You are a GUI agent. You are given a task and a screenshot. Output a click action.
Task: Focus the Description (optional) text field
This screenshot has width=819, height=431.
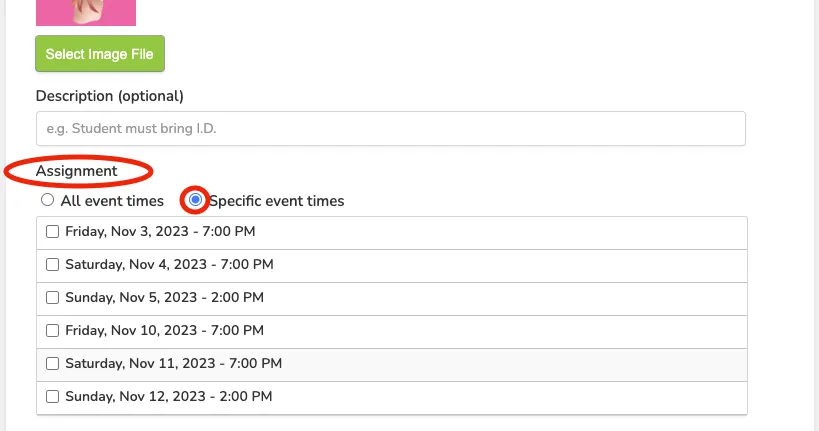point(391,129)
